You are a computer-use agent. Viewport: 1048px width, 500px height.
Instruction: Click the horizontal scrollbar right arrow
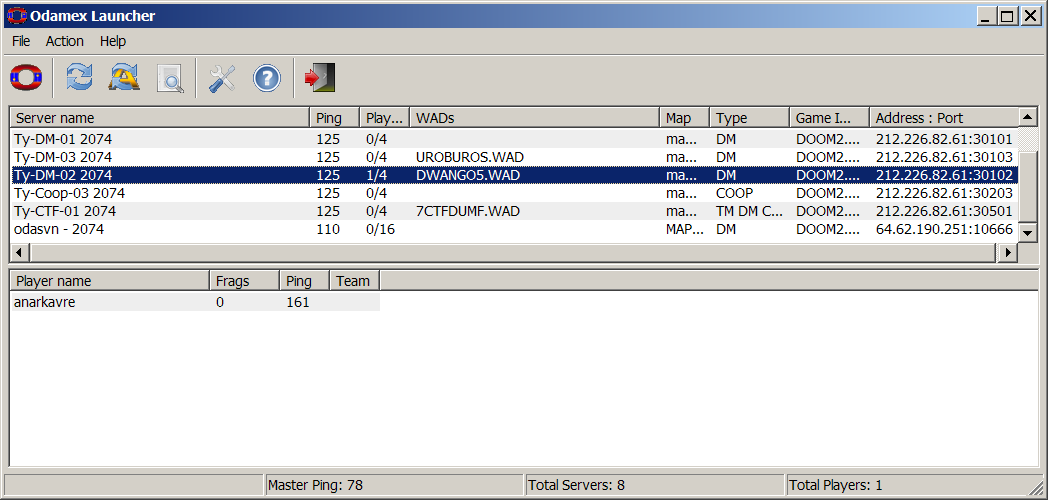pyautogui.click(x=1009, y=253)
